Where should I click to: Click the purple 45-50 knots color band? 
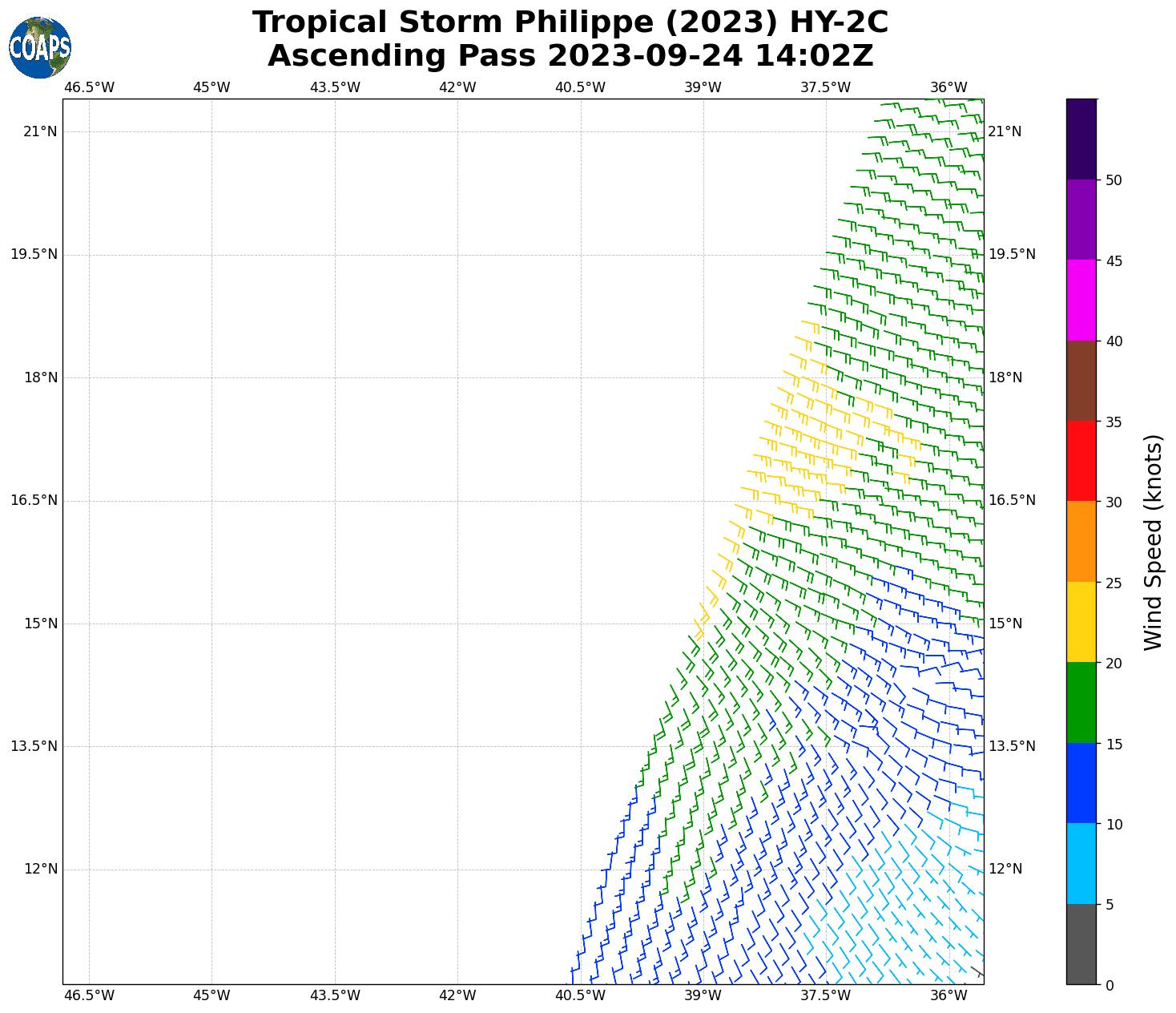click(x=1081, y=220)
